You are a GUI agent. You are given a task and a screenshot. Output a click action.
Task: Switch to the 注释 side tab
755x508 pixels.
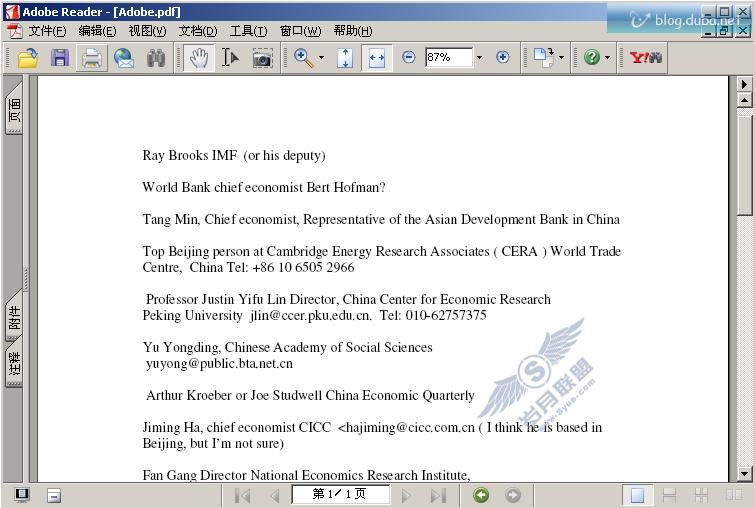coord(14,365)
